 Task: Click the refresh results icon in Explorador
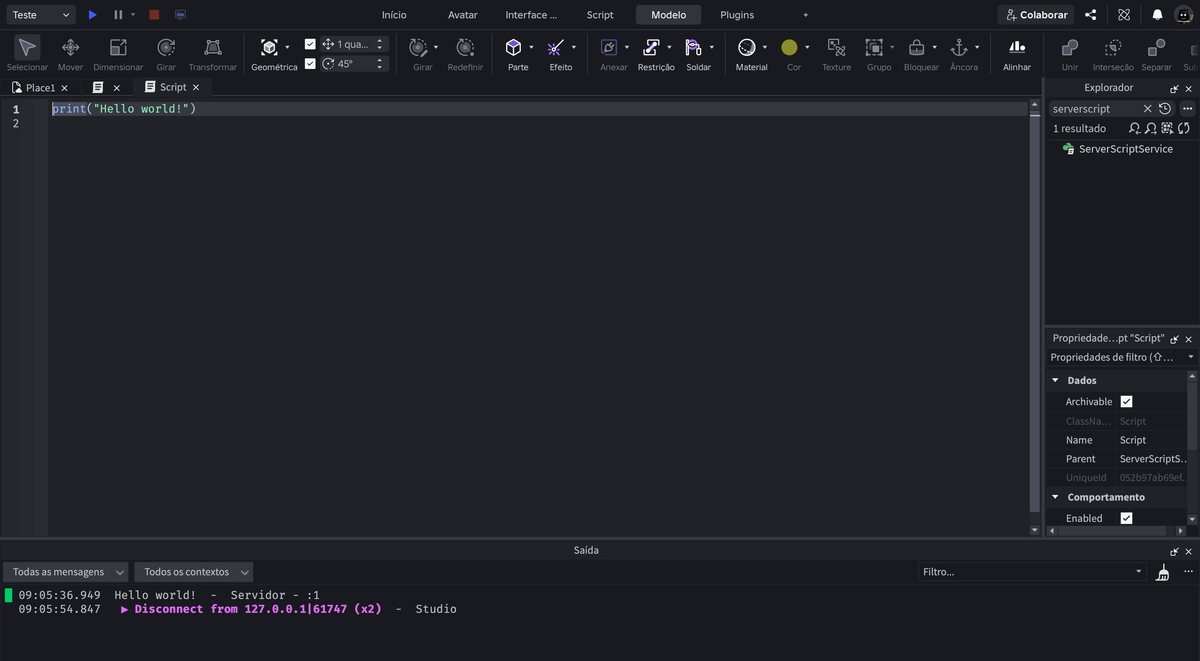[1184, 128]
